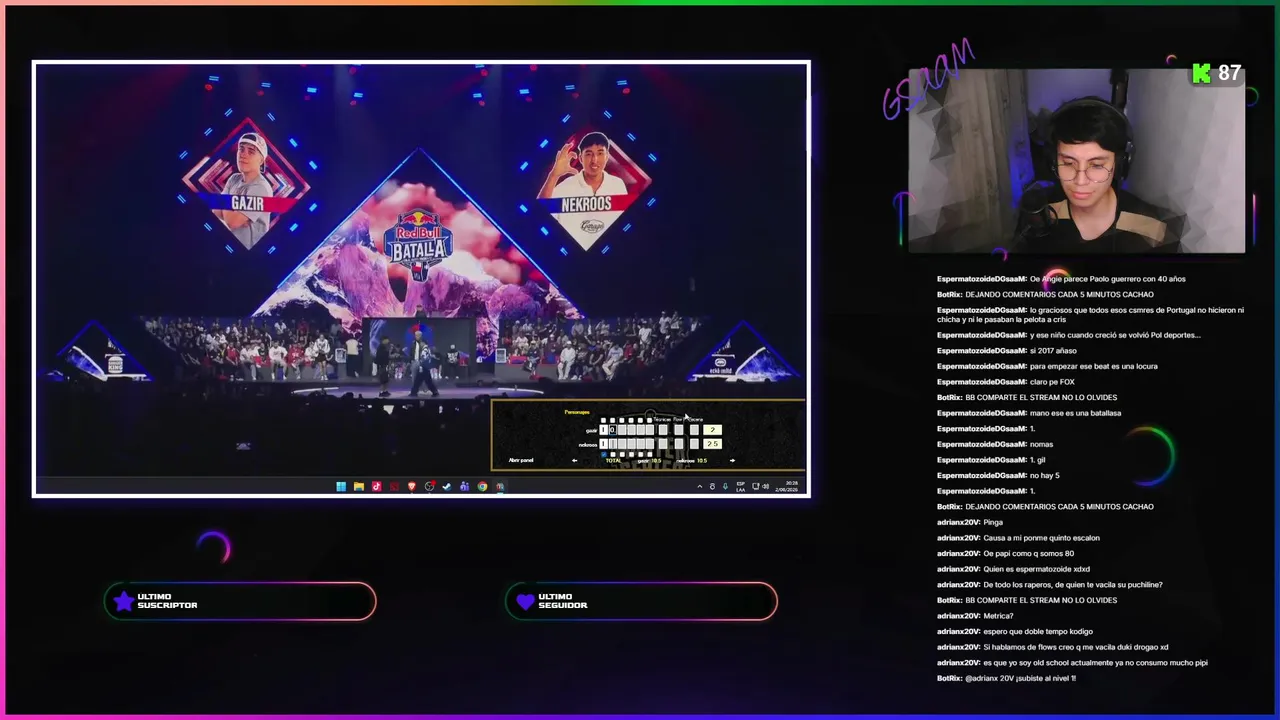Viewport: 1280px width, 720px height.
Task: Click the Kick viewer count 87
Action: pos(1217,73)
